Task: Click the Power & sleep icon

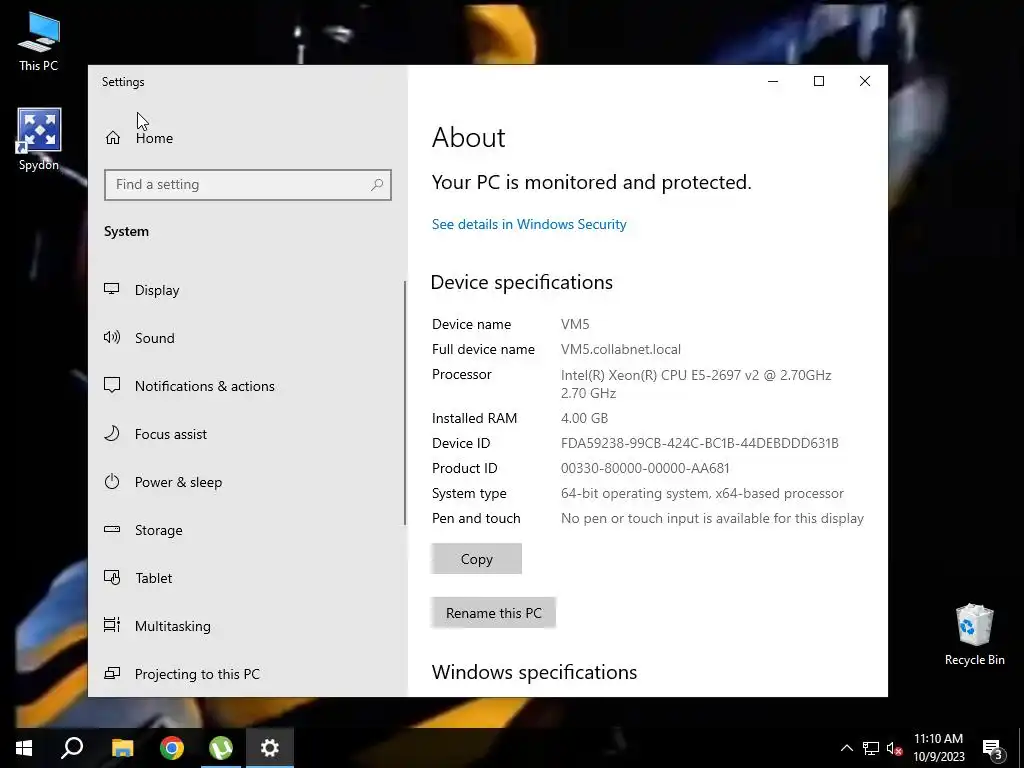Action: pos(112,481)
